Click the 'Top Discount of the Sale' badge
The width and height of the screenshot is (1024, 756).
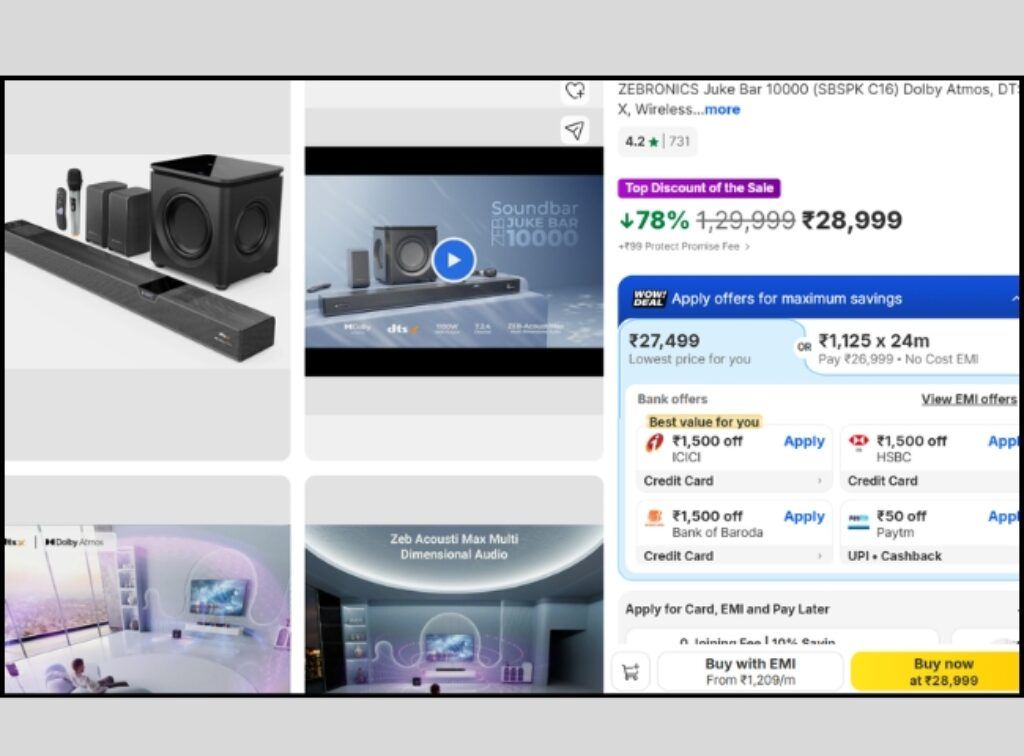(699, 188)
